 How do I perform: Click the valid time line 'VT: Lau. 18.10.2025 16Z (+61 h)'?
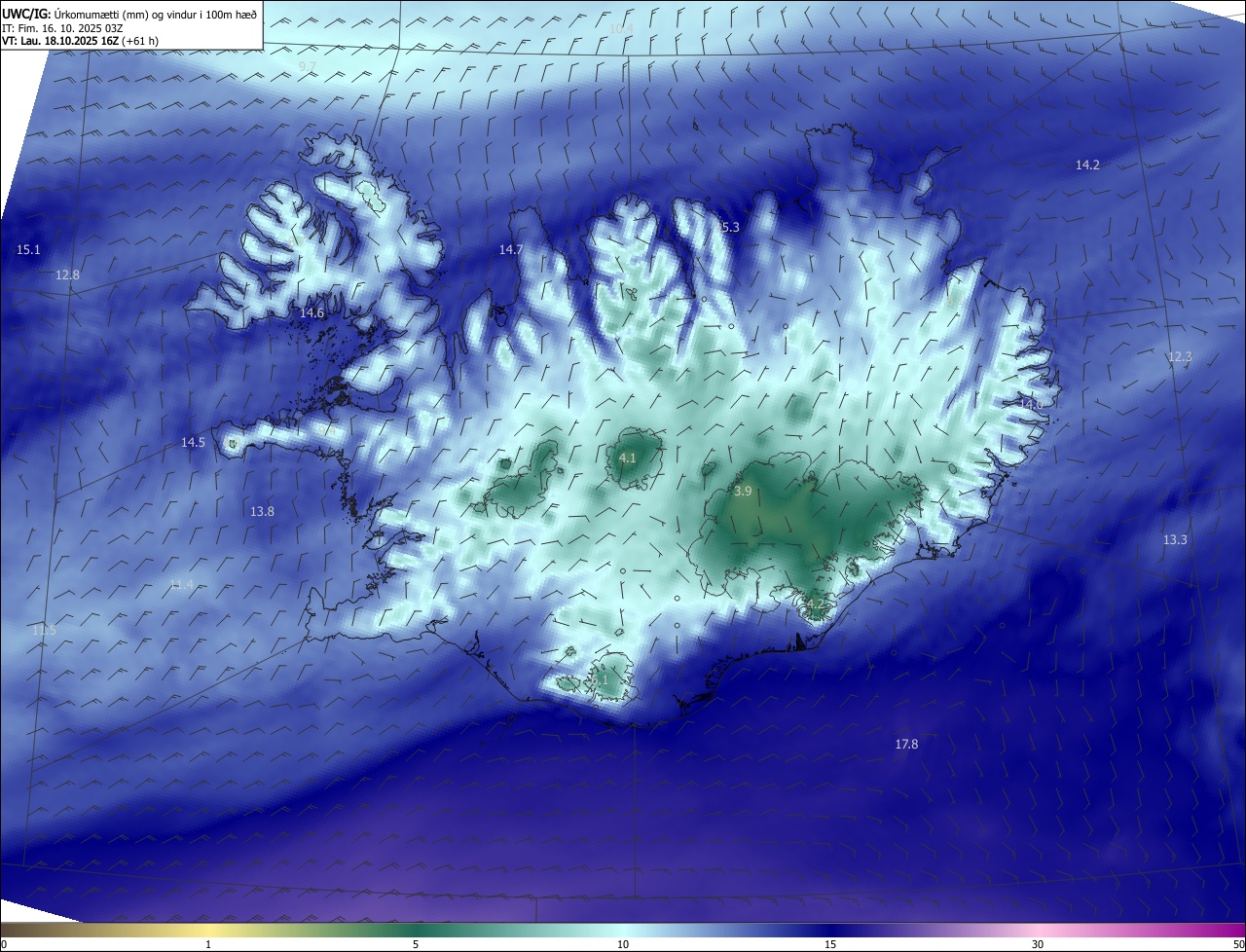[x=80, y=41]
